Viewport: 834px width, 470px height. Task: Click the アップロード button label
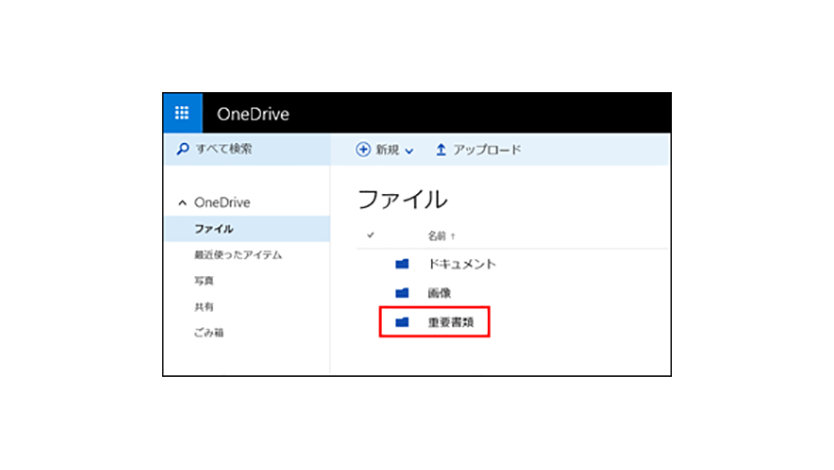coord(487,150)
